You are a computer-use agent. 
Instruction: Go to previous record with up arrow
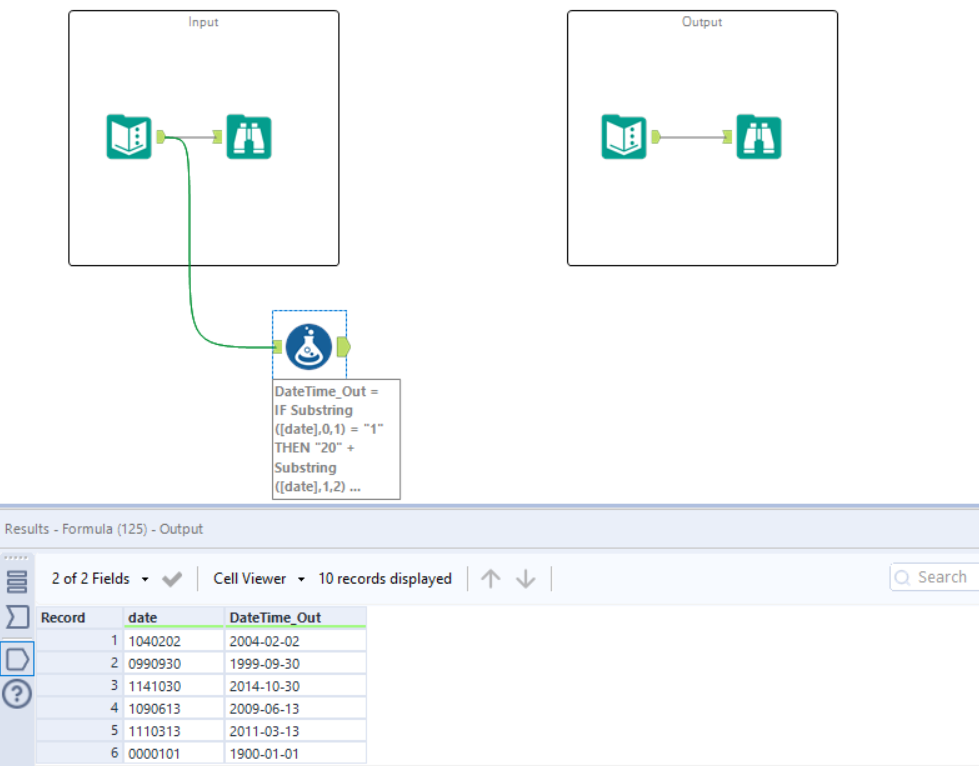point(491,579)
